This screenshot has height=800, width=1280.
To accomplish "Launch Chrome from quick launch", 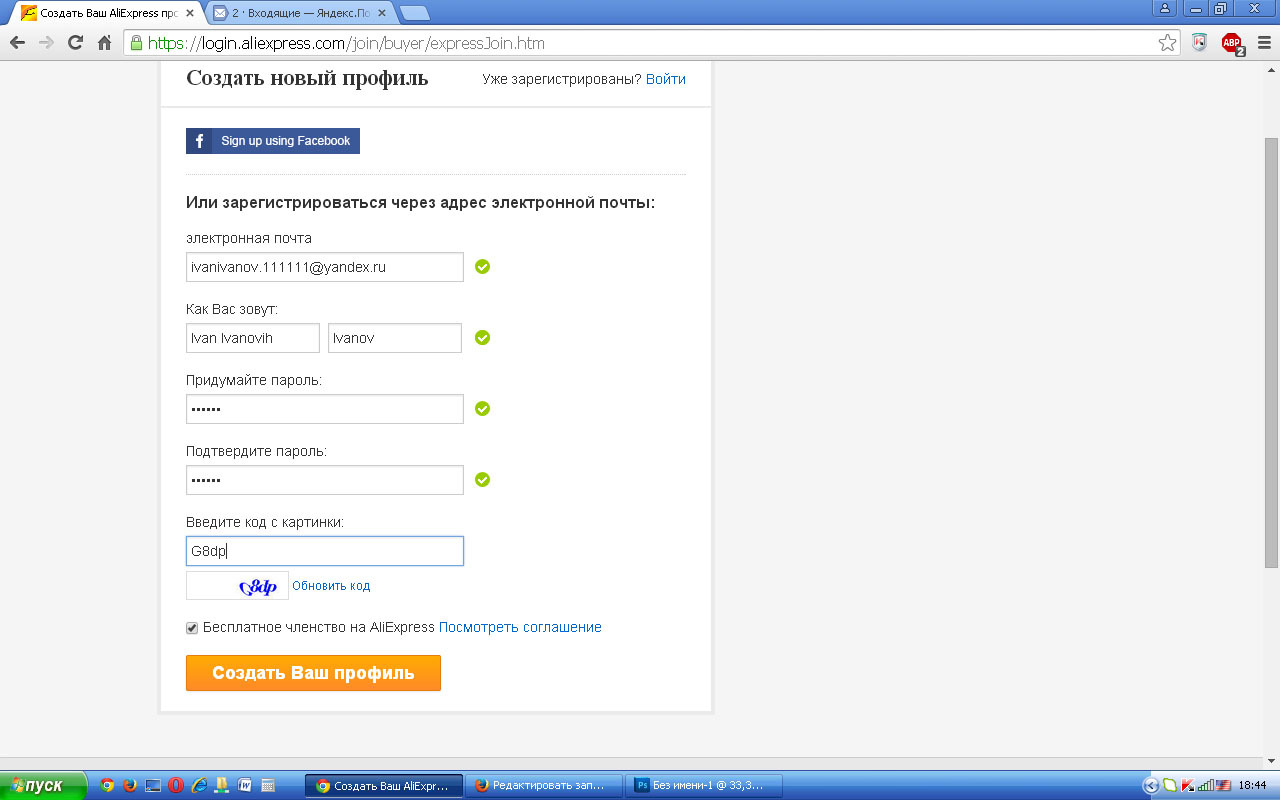I will pos(107,786).
